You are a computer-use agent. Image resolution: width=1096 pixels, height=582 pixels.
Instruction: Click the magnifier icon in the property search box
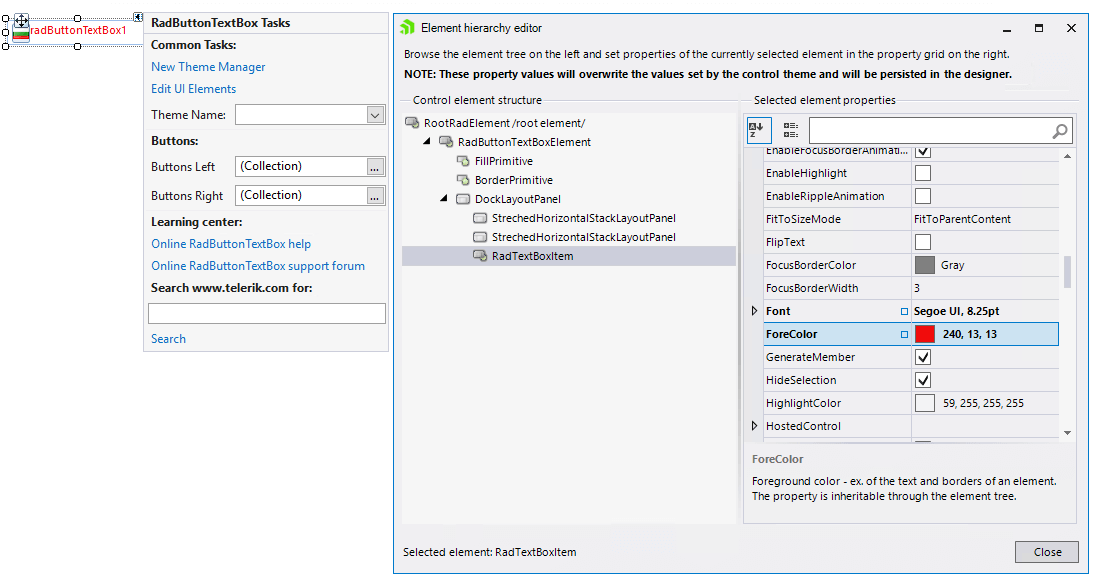point(1060,131)
